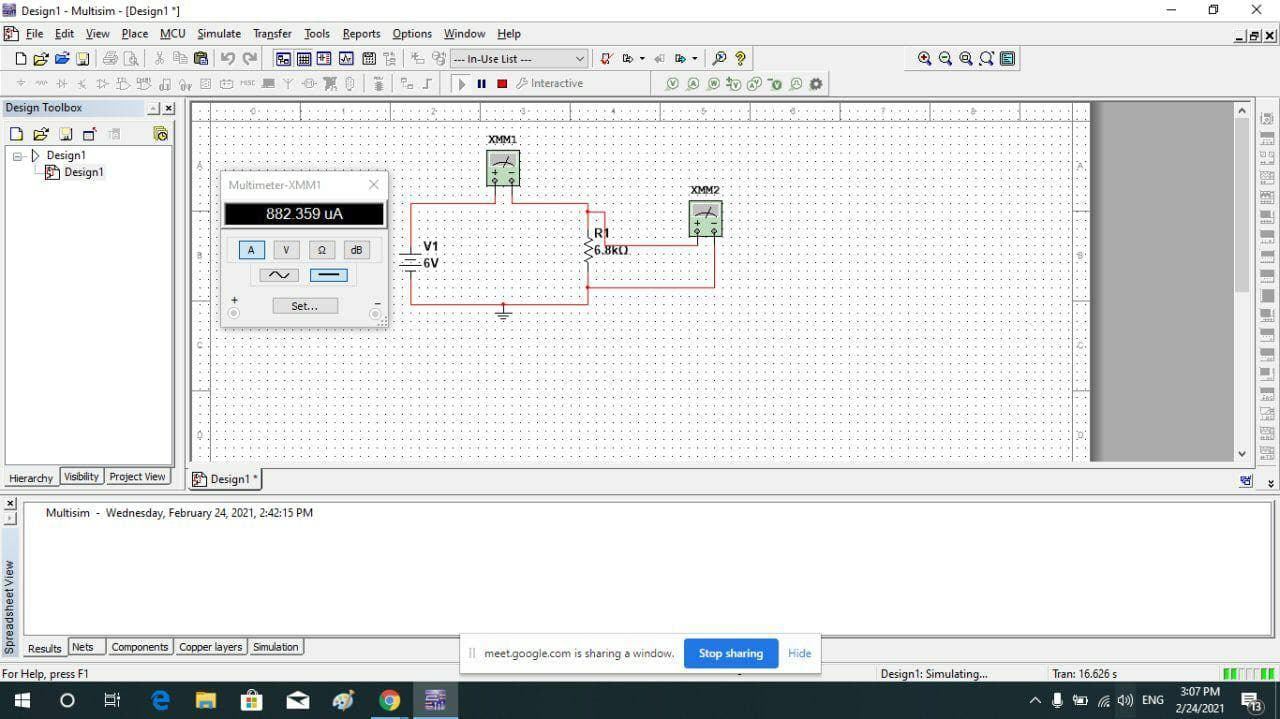Click the zoom in magnifier icon
Image resolution: width=1280 pixels, height=719 pixels.
[924, 59]
